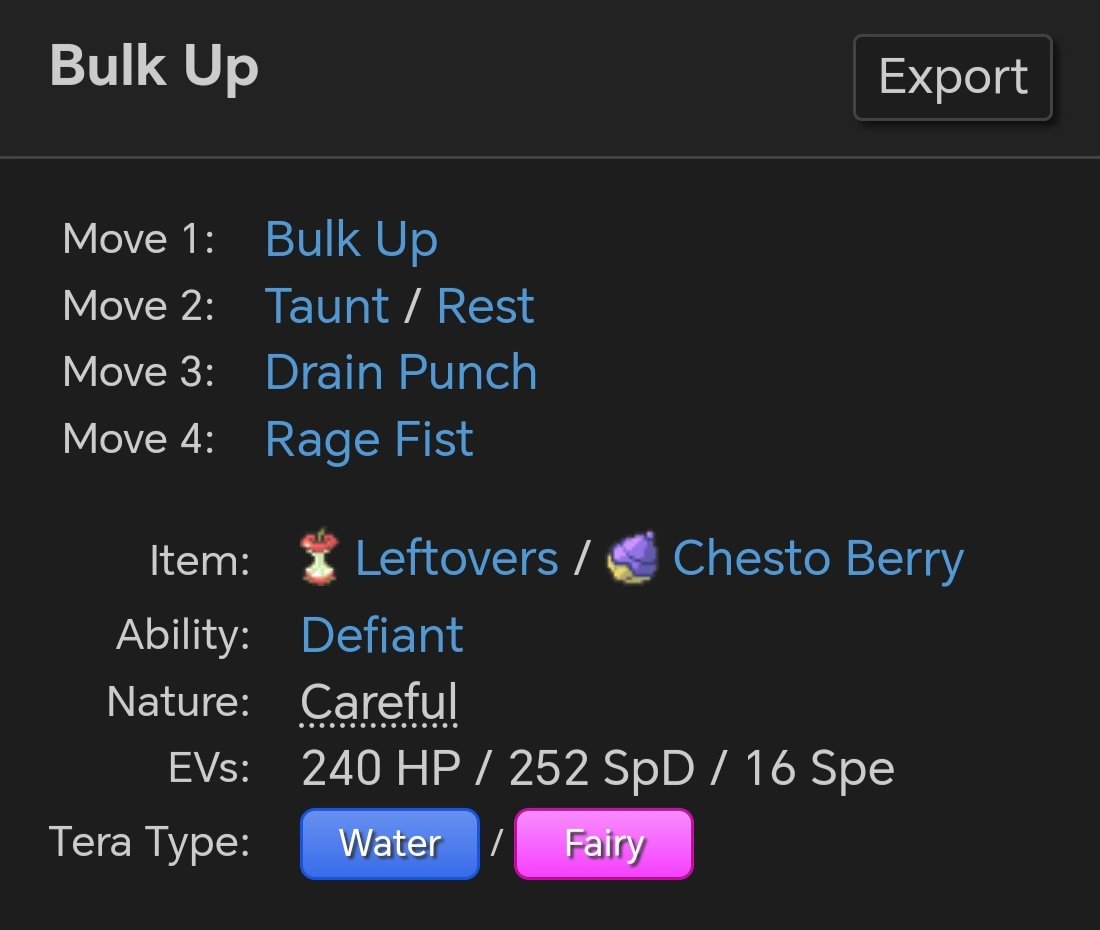The width and height of the screenshot is (1100, 930).
Task: Select the Water tera type badge
Action: pyautogui.click(x=390, y=844)
